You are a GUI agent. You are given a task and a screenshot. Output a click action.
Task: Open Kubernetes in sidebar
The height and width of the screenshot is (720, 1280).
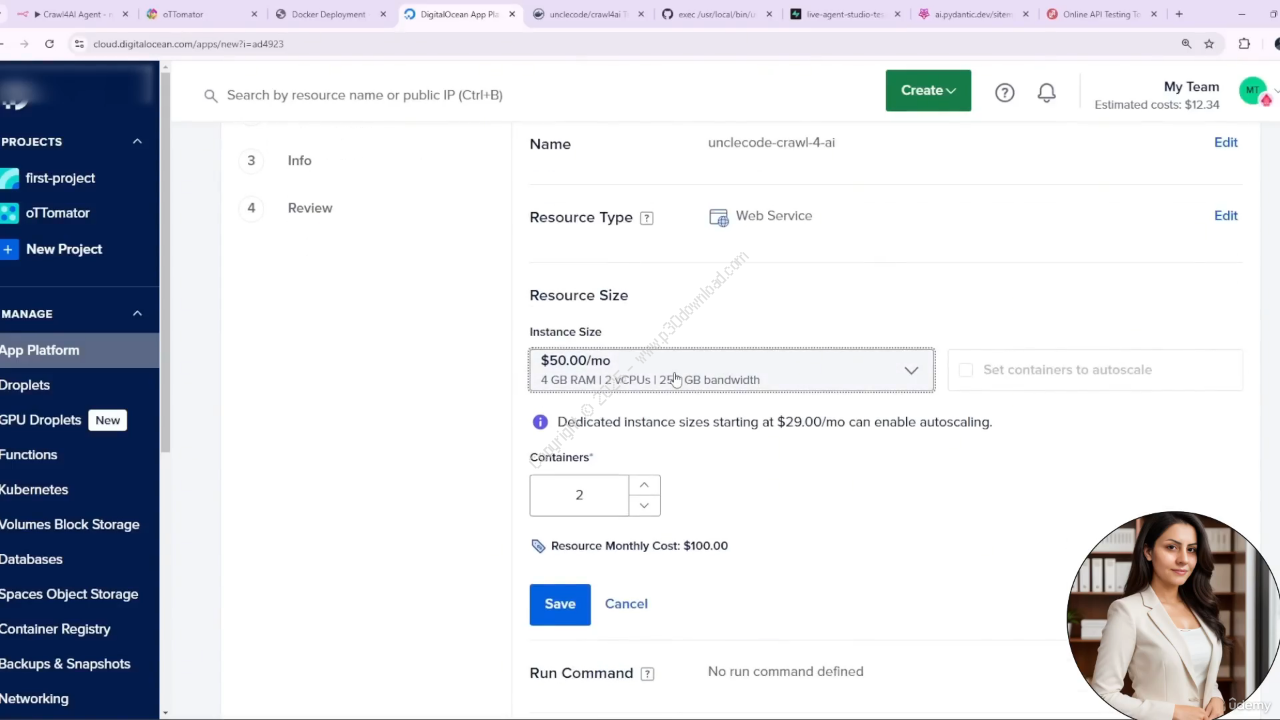coord(34,490)
